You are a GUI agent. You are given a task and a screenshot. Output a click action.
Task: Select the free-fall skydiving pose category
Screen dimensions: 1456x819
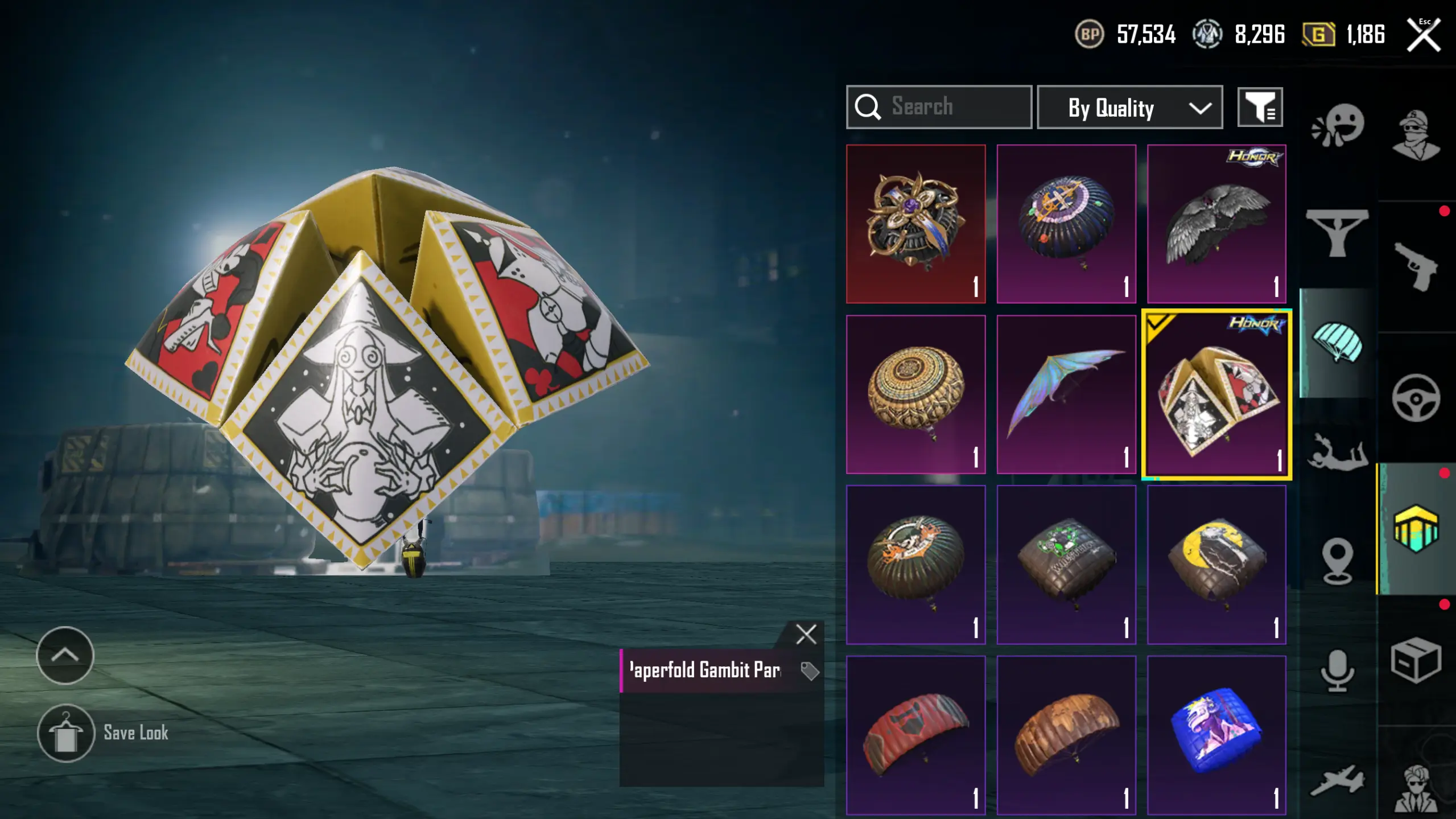(1337, 452)
